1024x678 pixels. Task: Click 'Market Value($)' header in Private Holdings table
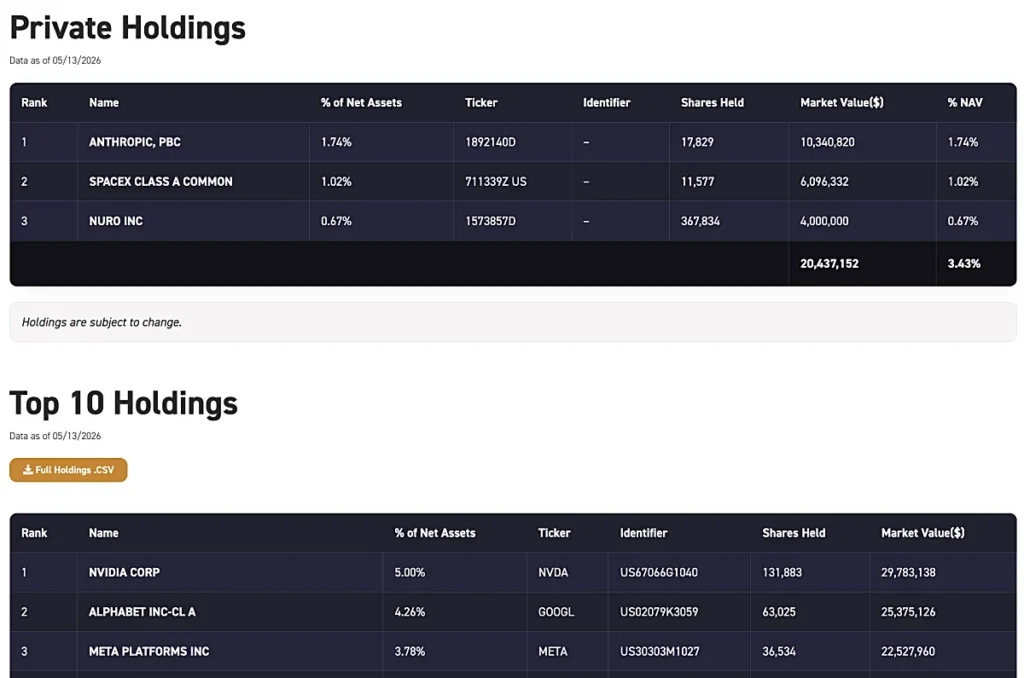(842, 103)
